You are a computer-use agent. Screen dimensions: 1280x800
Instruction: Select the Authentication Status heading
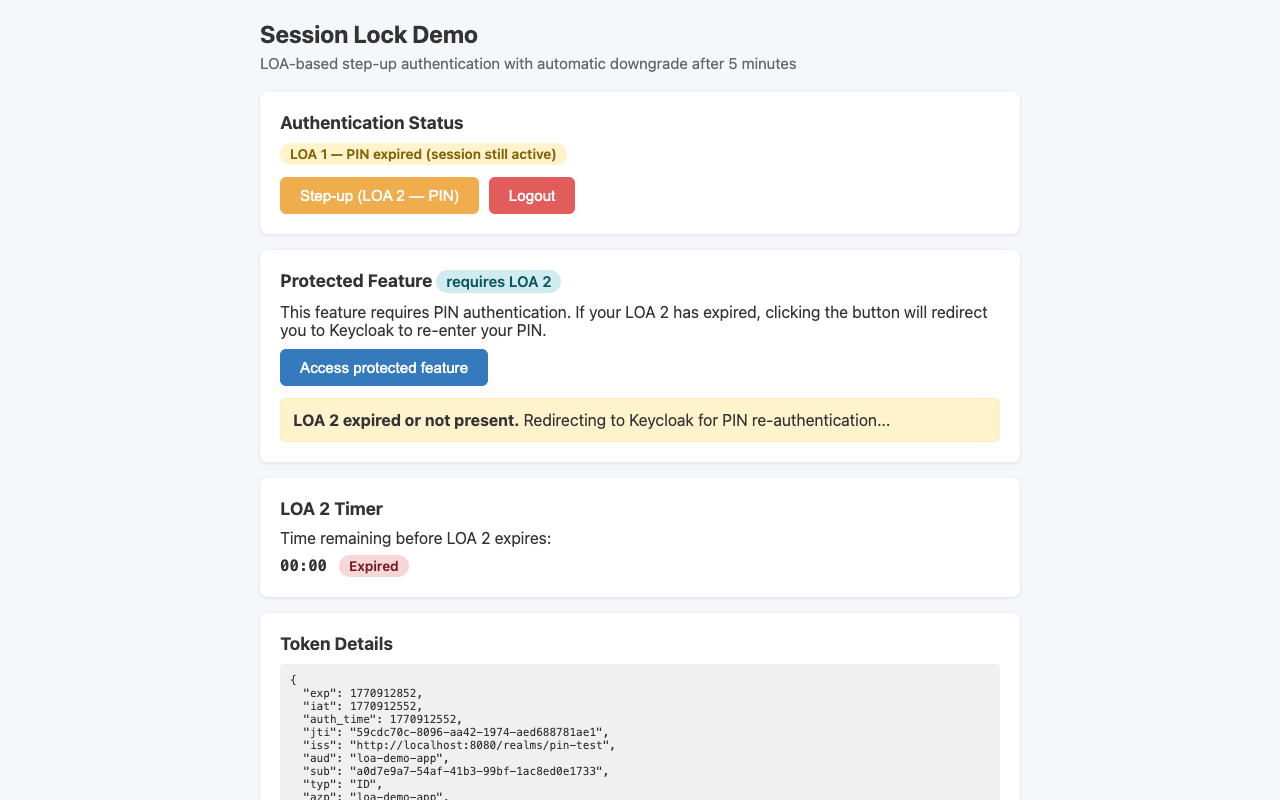[x=371, y=122]
